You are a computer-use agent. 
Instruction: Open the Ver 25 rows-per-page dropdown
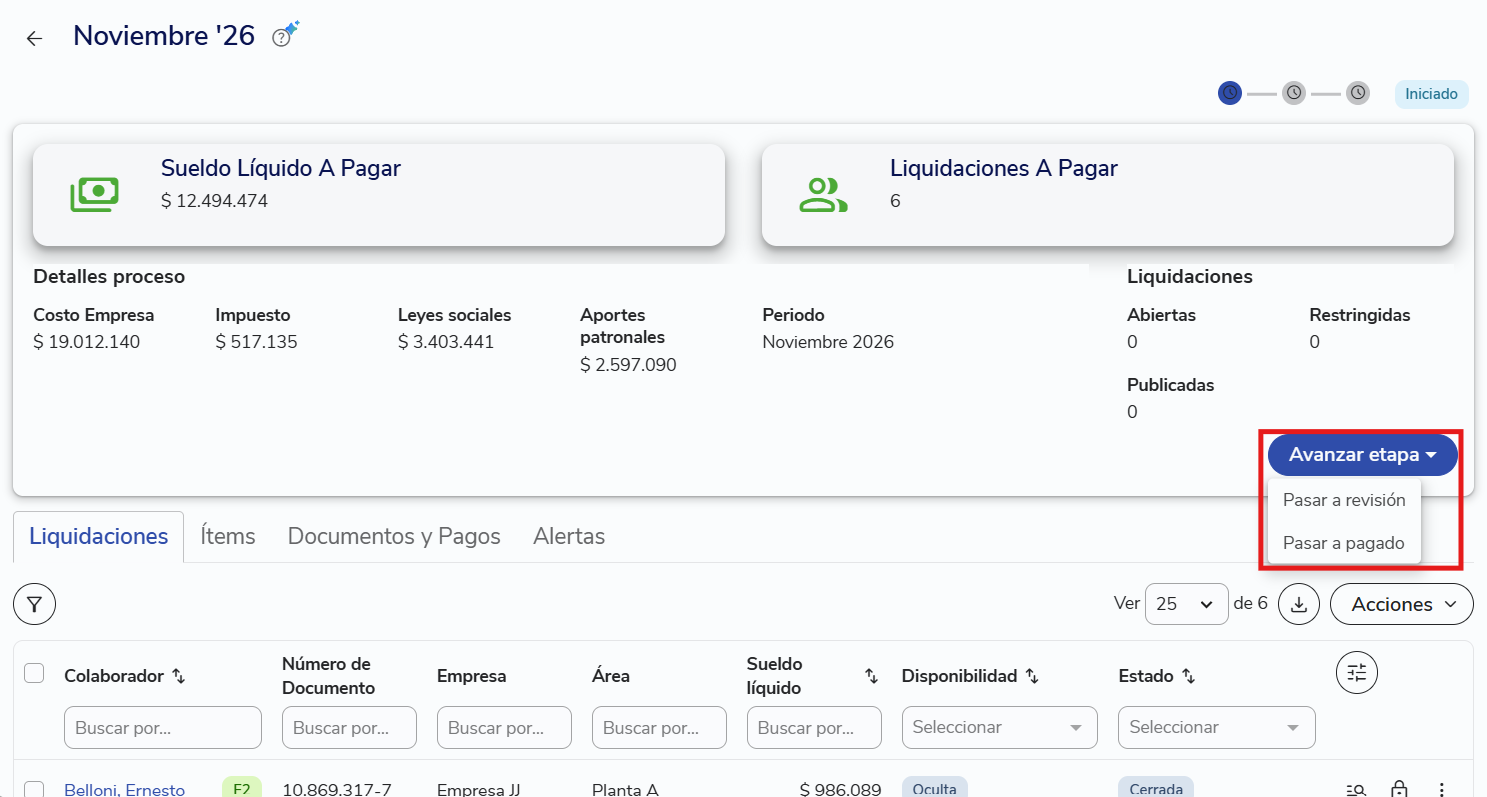coord(1186,604)
